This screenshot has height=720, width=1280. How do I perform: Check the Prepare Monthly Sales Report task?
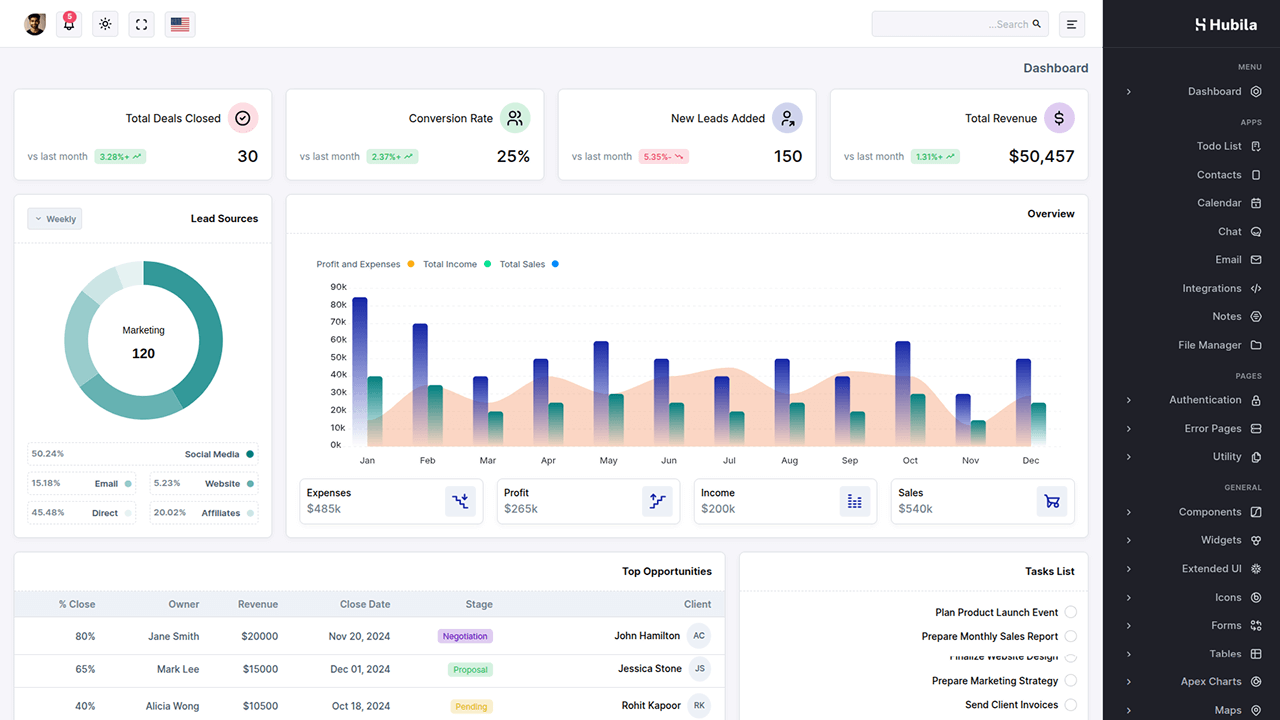coord(1070,636)
